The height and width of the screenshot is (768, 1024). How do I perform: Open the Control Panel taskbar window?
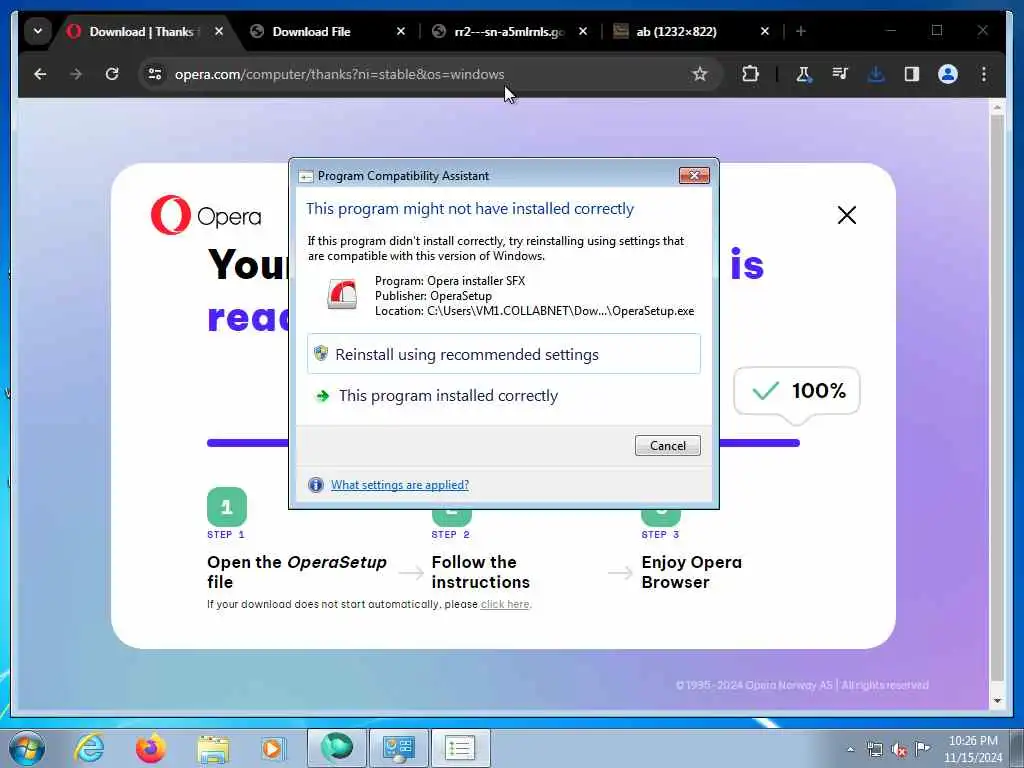398,748
